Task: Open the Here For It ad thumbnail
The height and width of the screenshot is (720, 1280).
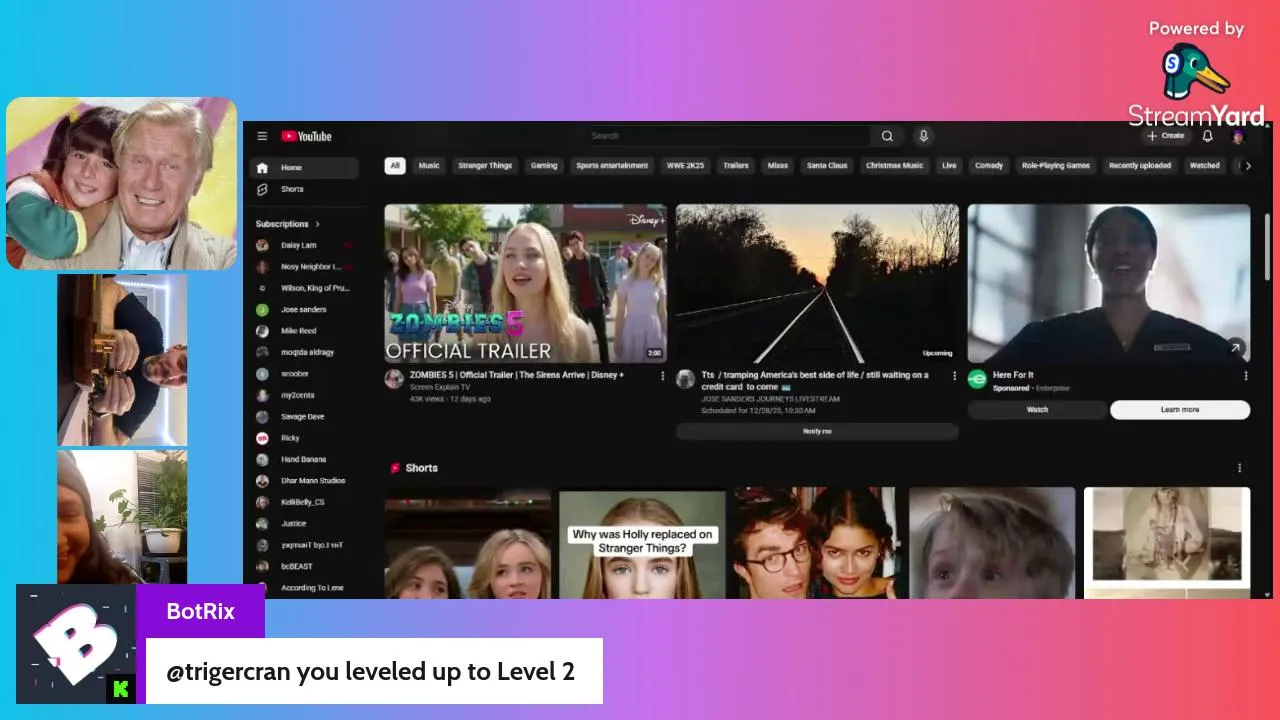Action: coord(1109,284)
